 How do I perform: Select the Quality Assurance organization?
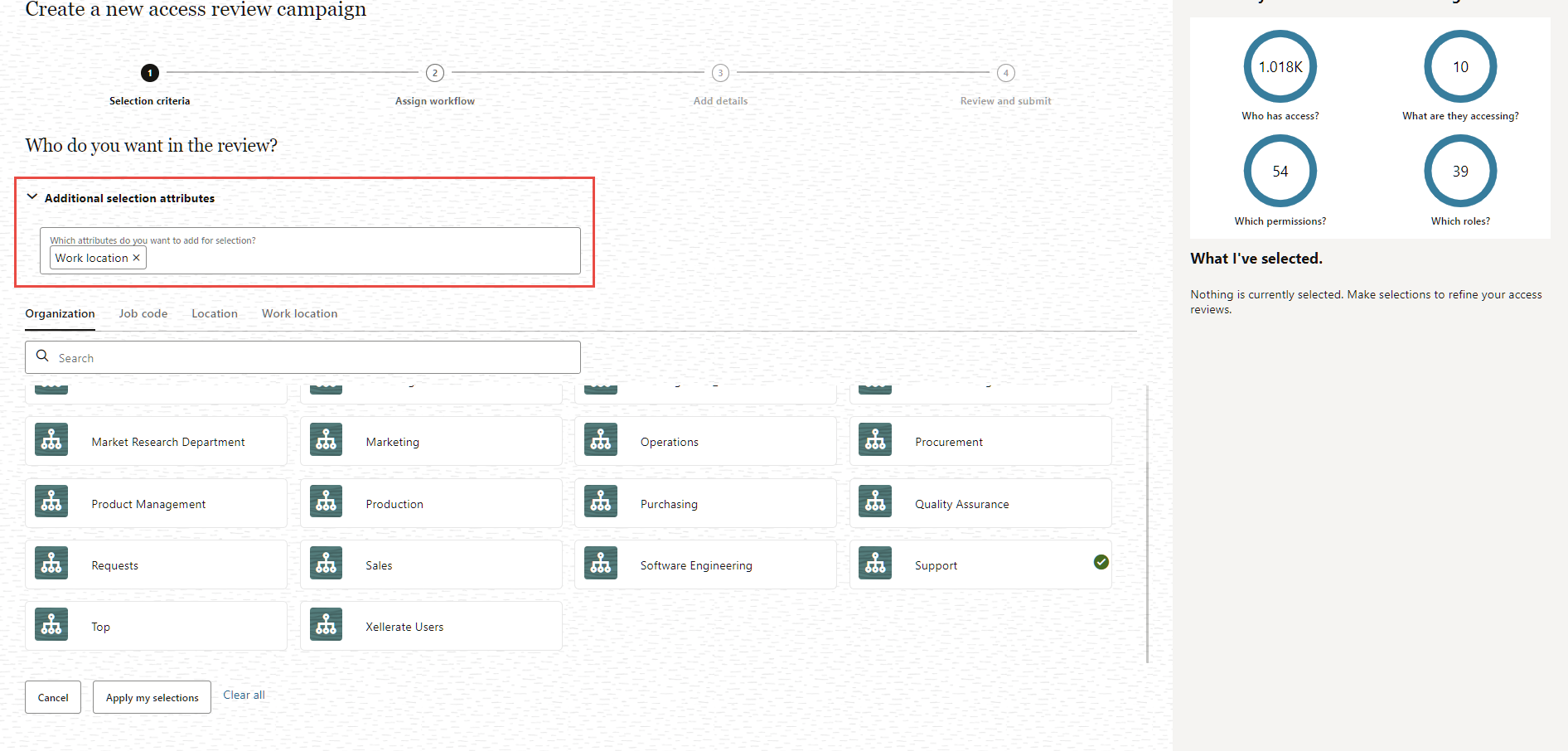(980, 502)
